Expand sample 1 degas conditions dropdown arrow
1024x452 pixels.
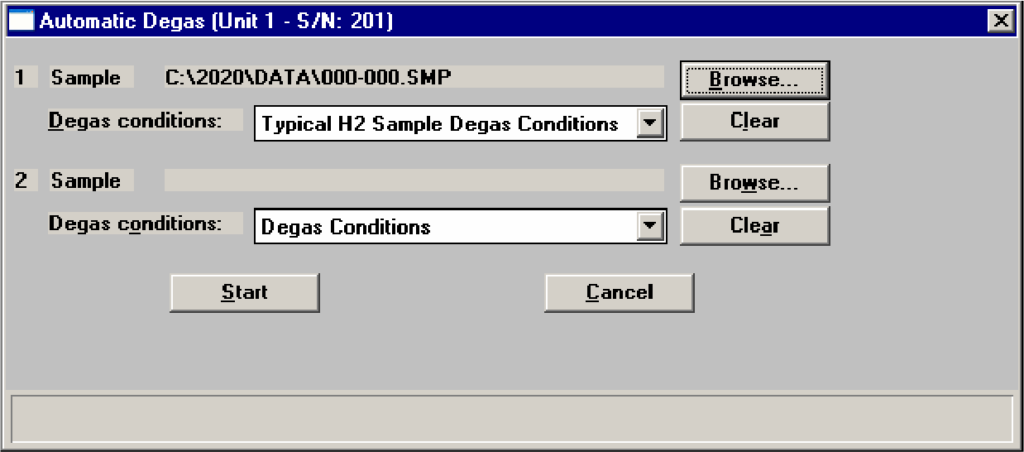(650, 124)
